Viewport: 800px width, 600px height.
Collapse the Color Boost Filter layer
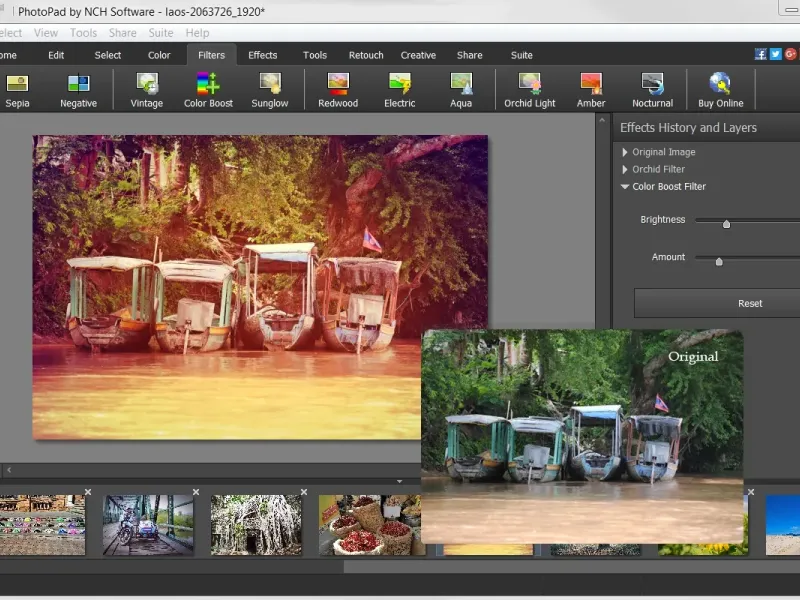point(624,187)
